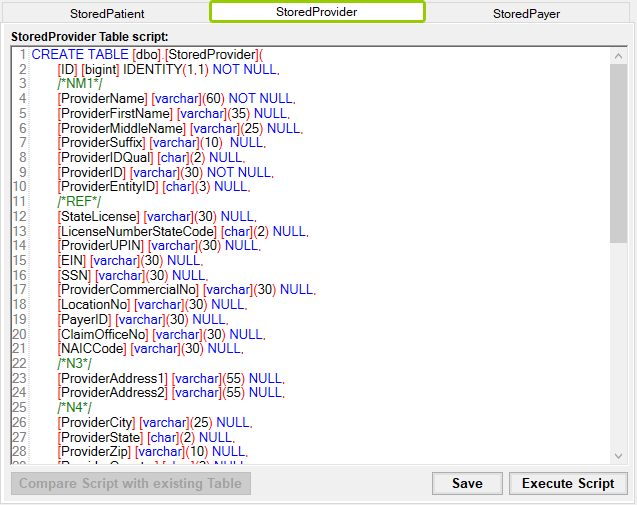Viewport: 637px width, 505px height.
Task: Click the [LicenseNumberStateCode] line
Action: point(183,231)
